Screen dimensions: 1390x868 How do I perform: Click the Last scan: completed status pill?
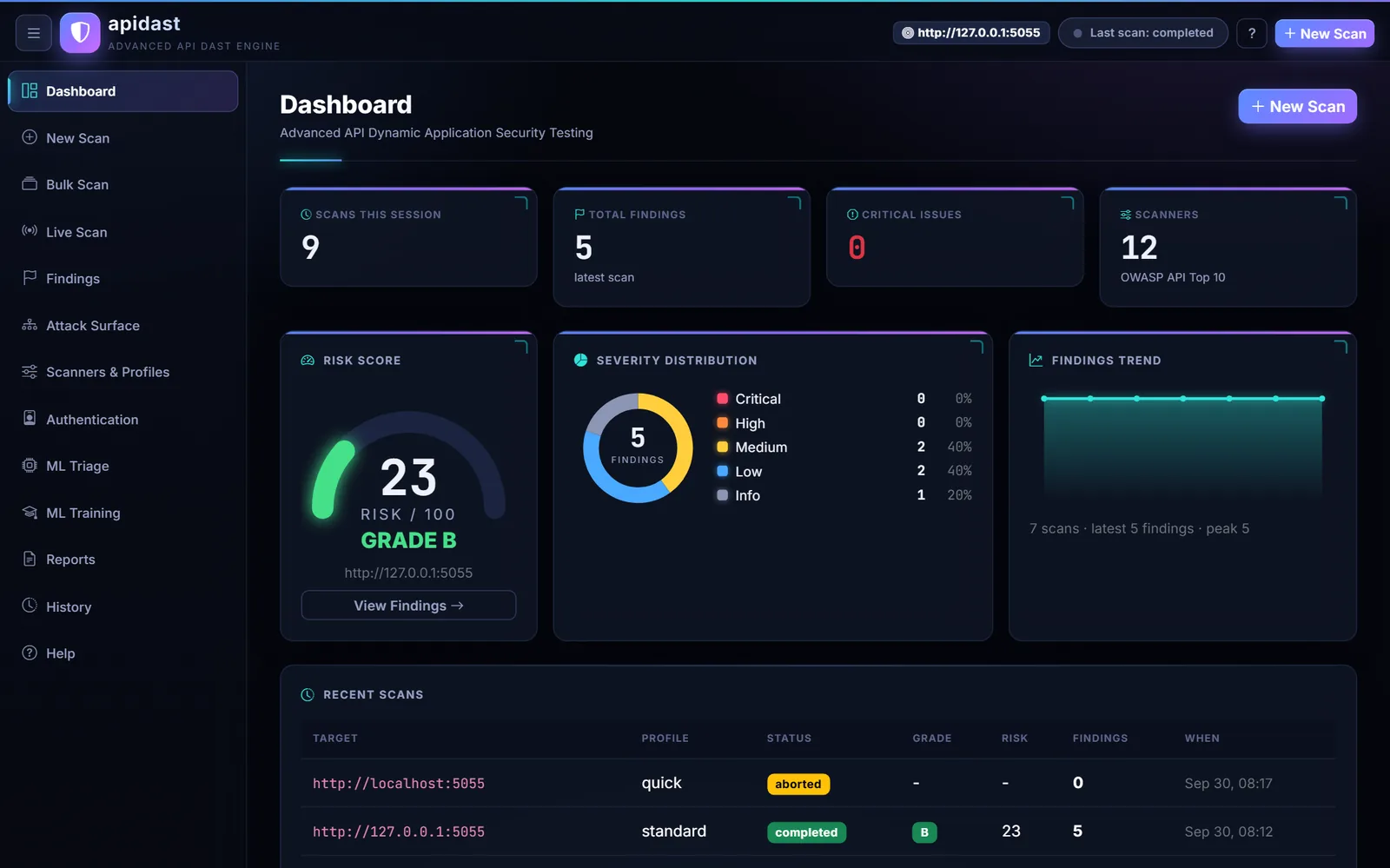click(1143, 33)
